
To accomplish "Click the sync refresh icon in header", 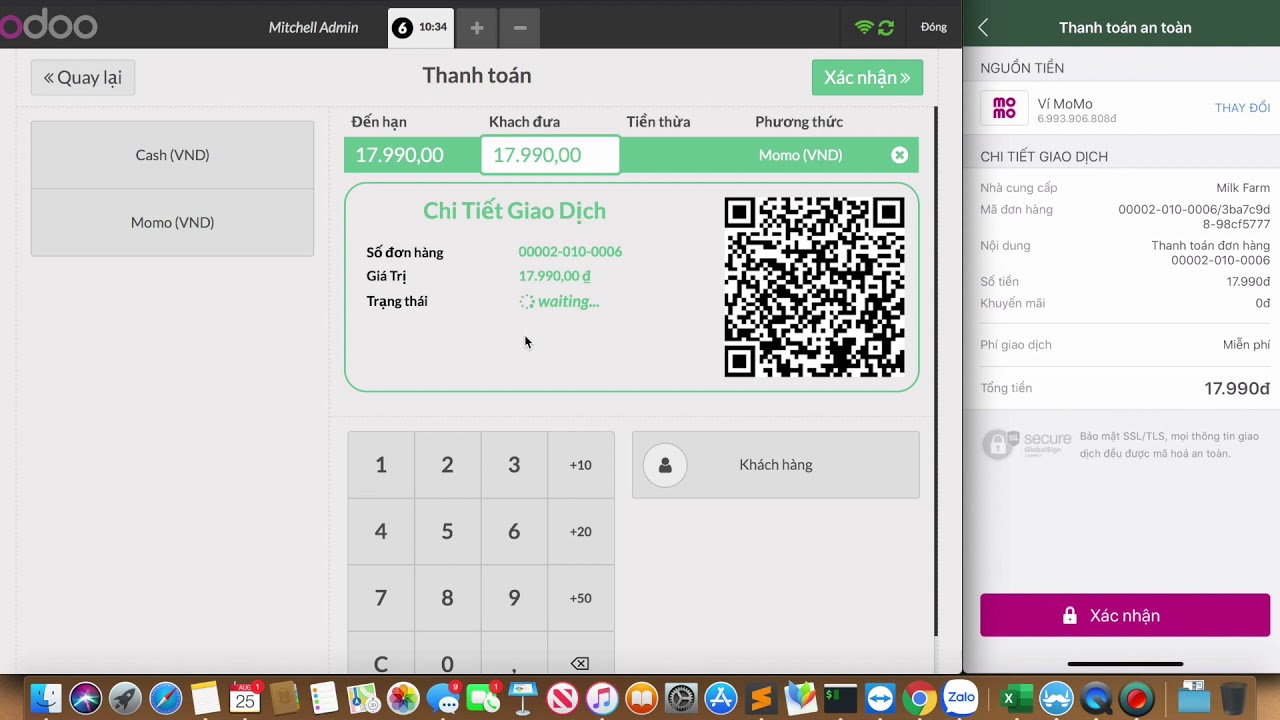I will (886, 28).
